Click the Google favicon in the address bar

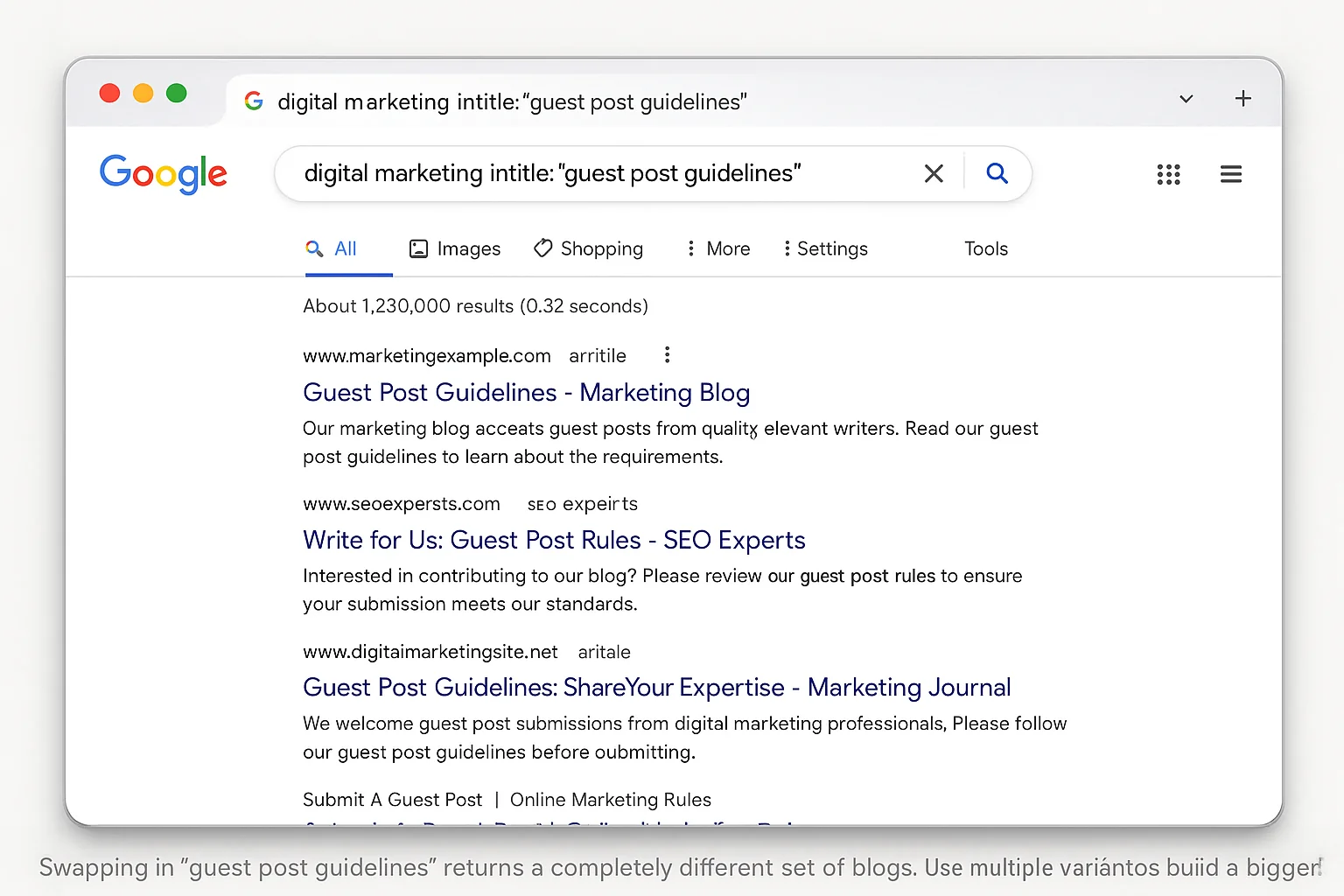click(253, 101)
